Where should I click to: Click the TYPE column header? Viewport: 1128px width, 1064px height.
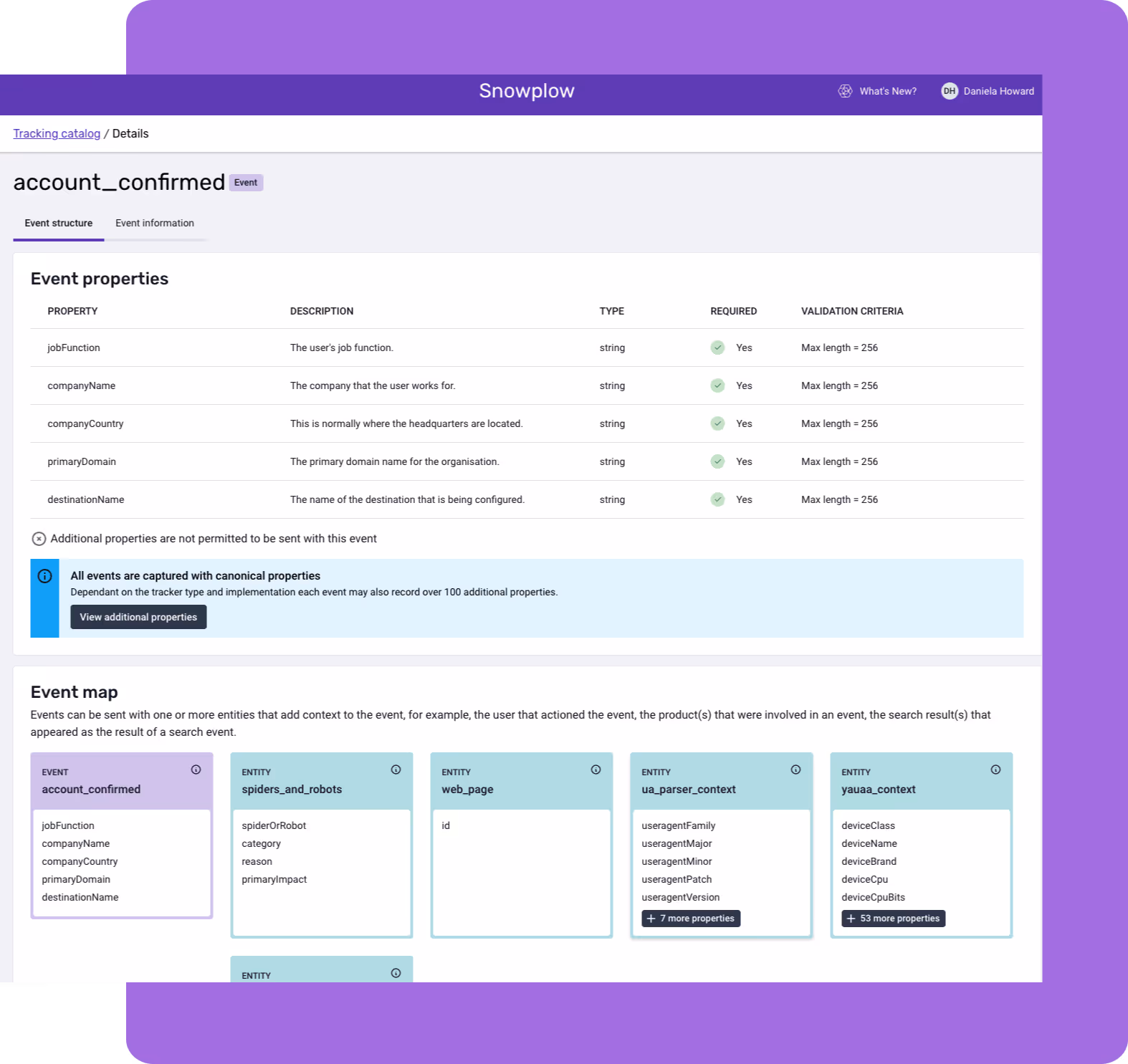point(612,311)
